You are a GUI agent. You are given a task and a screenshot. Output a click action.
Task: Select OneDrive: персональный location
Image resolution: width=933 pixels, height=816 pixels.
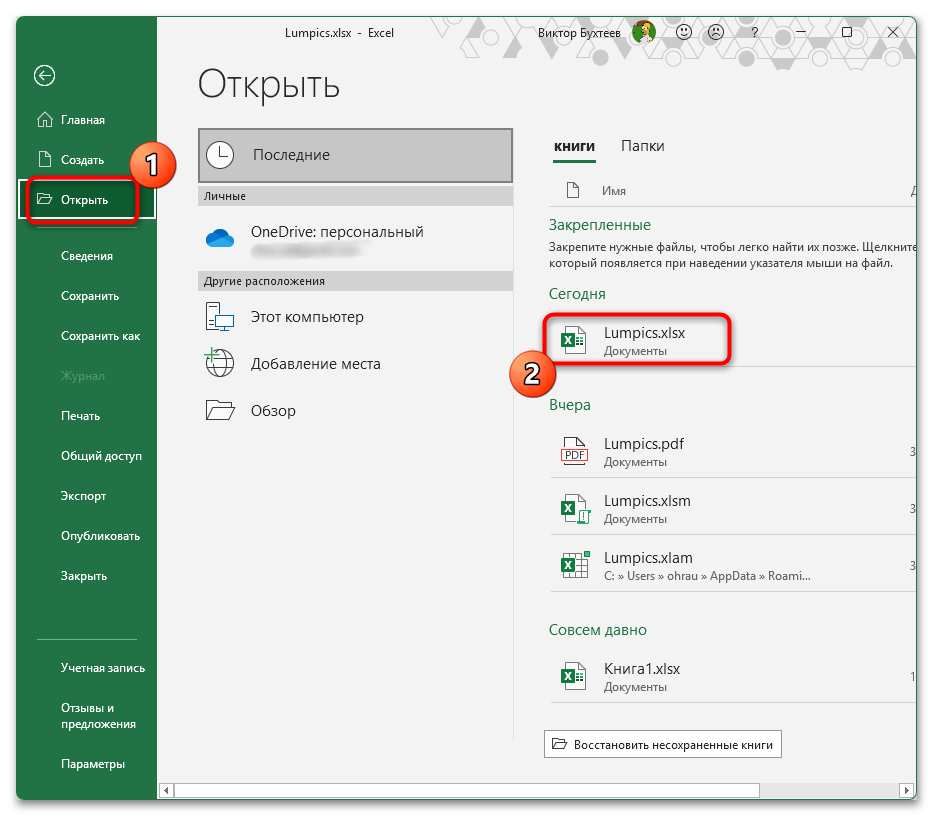click(355, 238)
